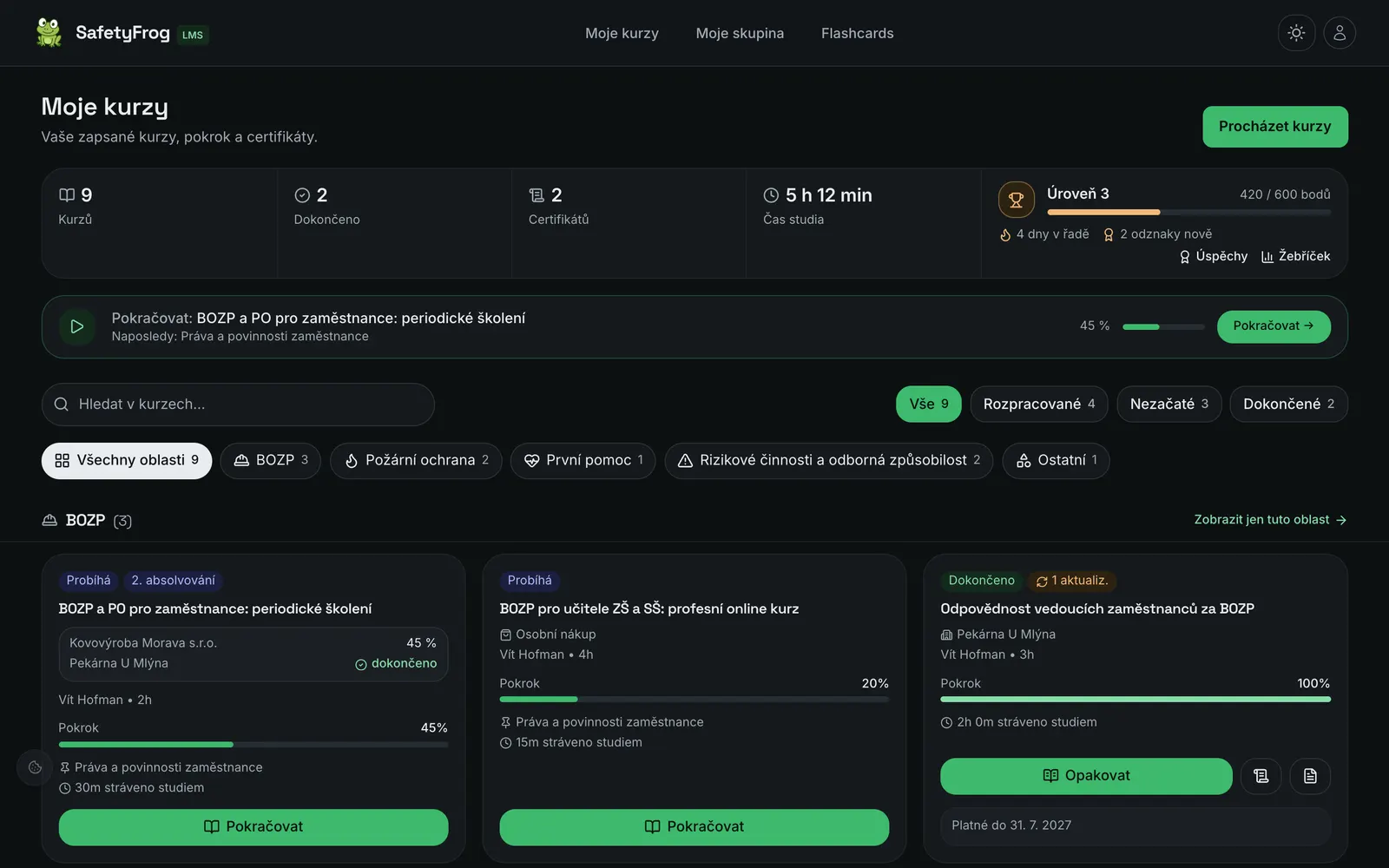Viewport: 1389px width, 868px height.
Task: Click Pokračovat in the continue banner
Action: tap(1274, 326)
